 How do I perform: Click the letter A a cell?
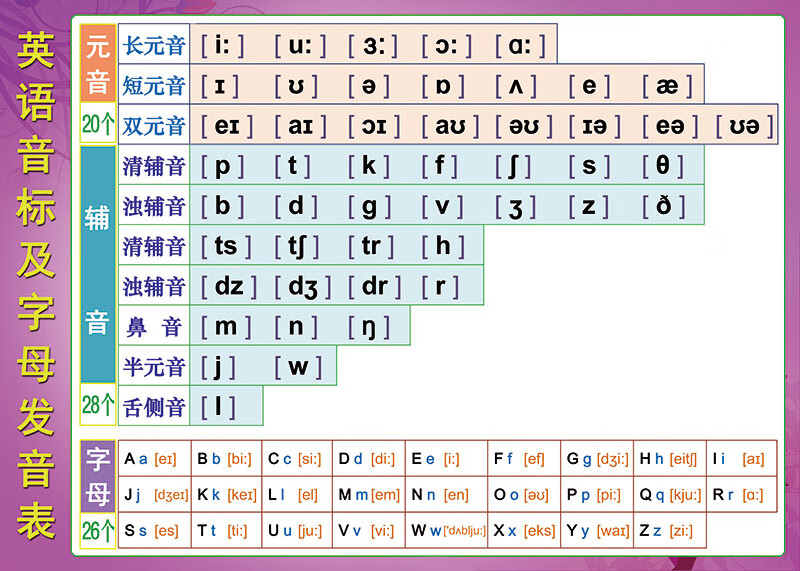(154, 459)
